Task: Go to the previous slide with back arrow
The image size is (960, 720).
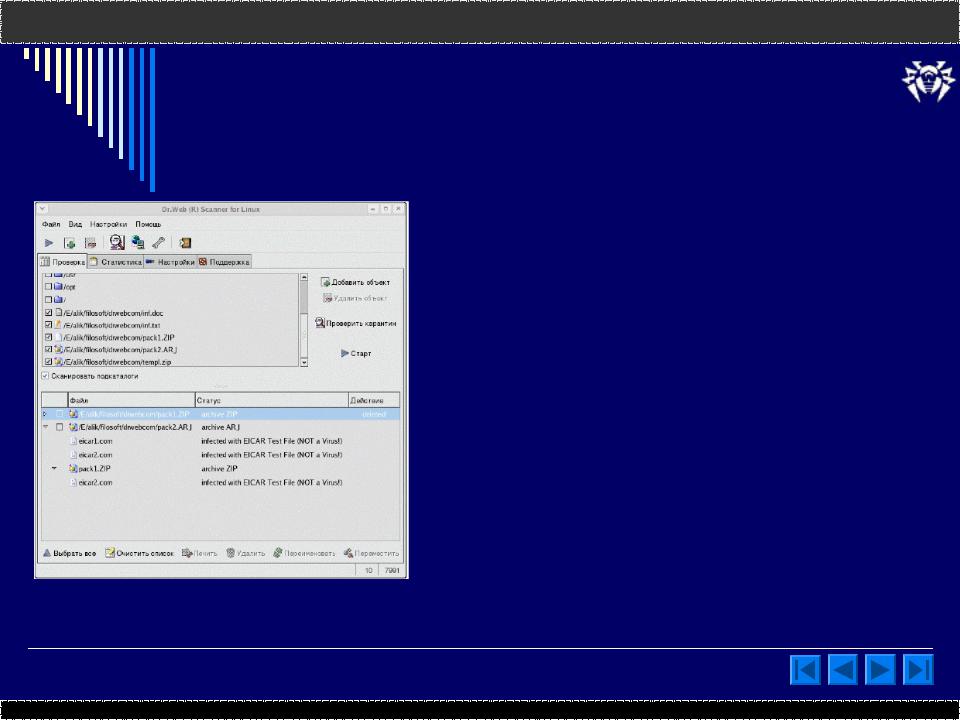Action: [843, 669]
